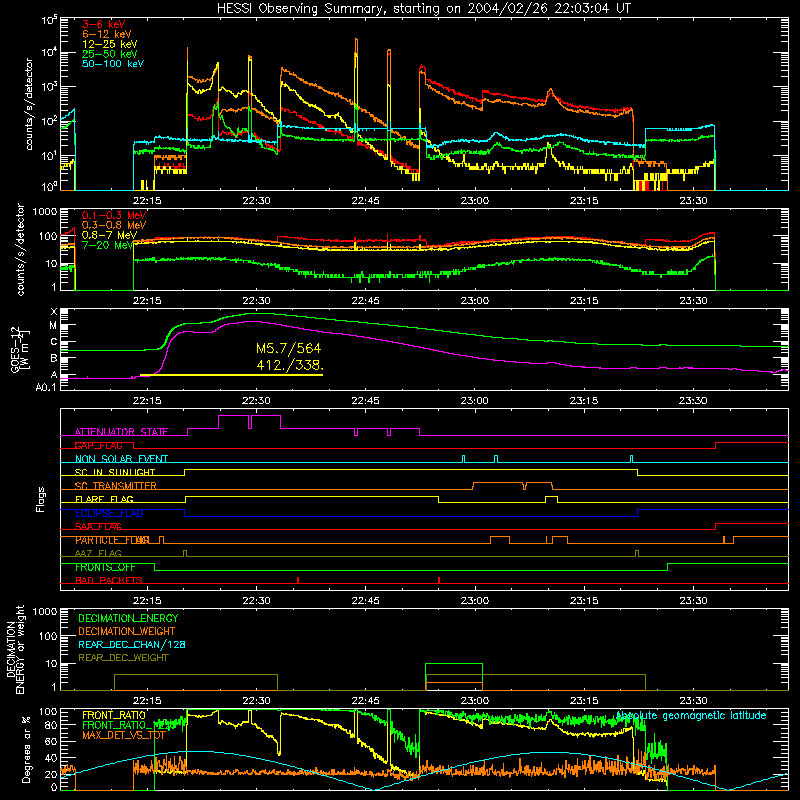800x800 pixels.
Task: Click the yellow flare duration bar in GOES panel
Action: click(231, 375)
